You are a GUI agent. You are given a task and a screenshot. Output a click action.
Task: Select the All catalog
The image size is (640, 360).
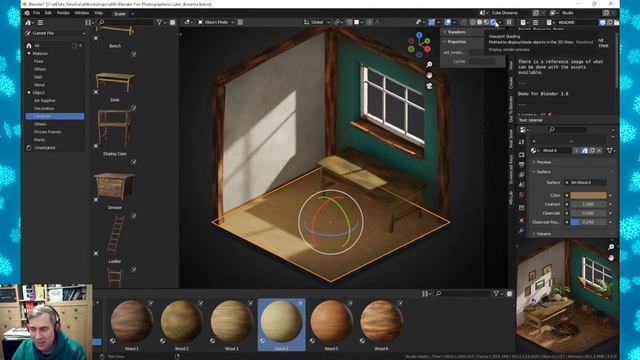click(37, 46)
